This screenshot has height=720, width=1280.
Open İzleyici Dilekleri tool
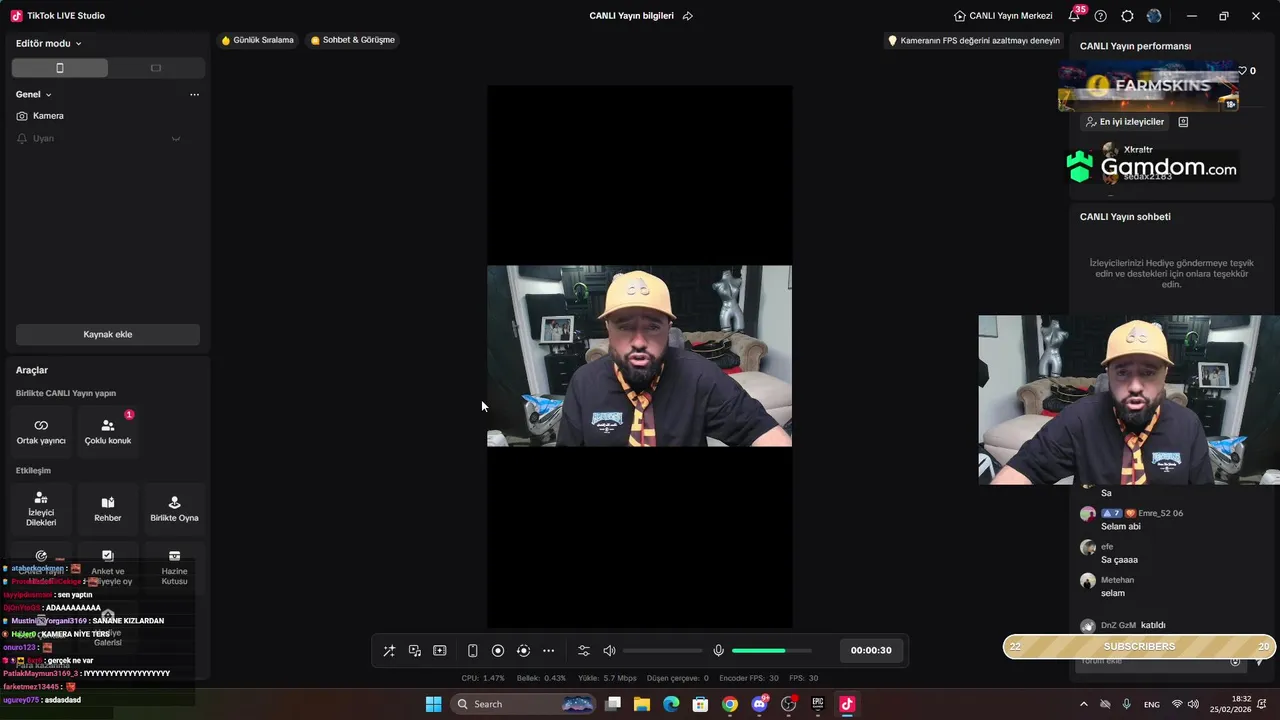click(41, 509)
